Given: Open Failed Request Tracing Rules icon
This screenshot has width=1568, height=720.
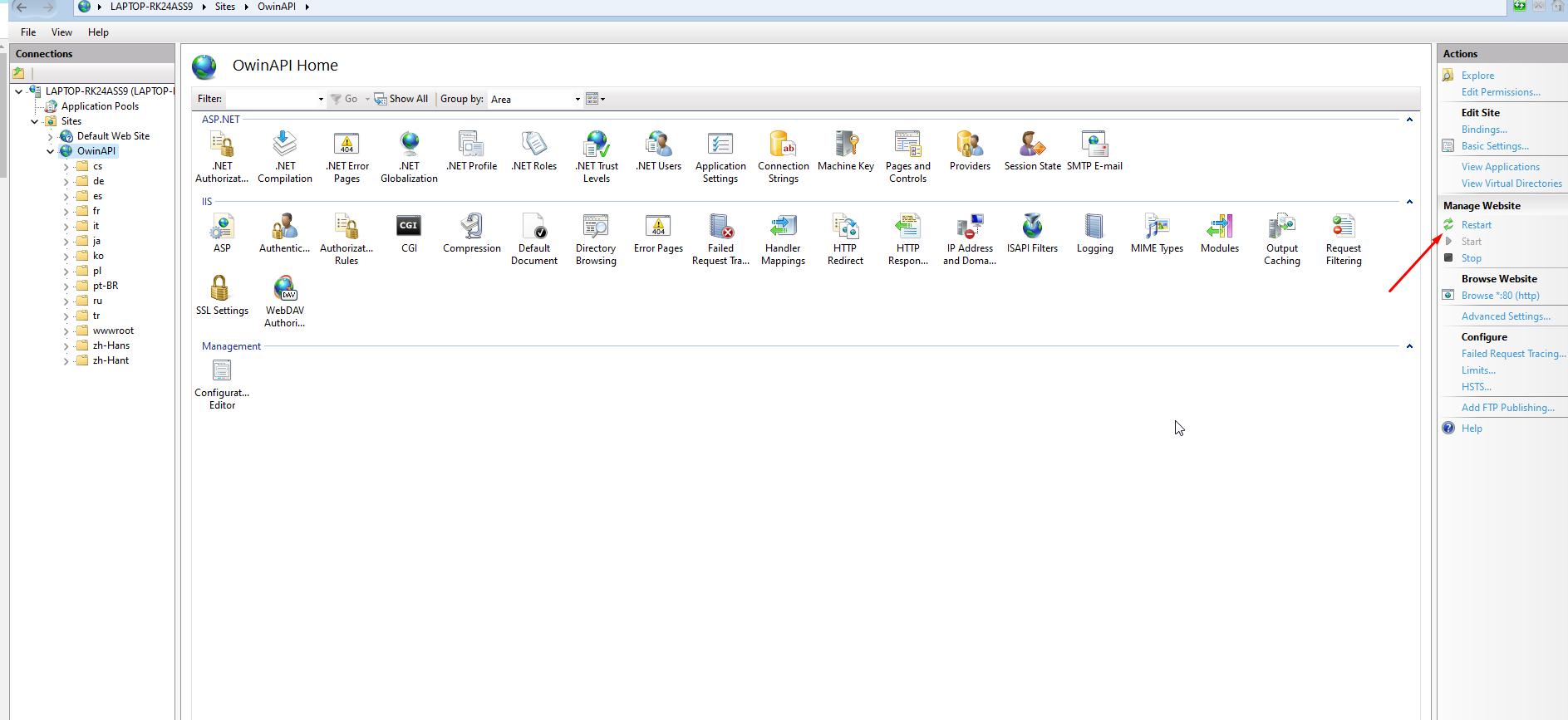Looking at the screenshot, I should 720,239.
